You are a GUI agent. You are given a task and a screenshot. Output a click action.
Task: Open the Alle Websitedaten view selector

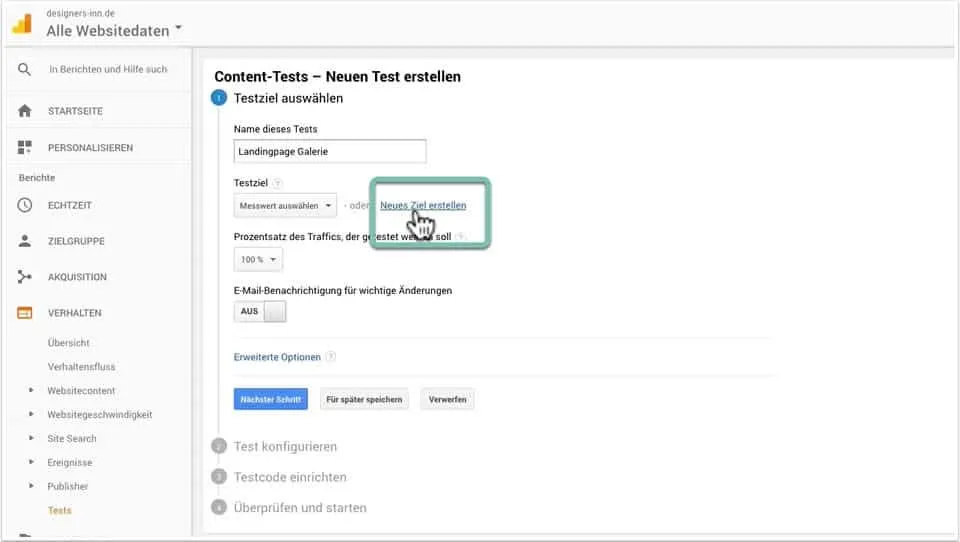point(114,30)
